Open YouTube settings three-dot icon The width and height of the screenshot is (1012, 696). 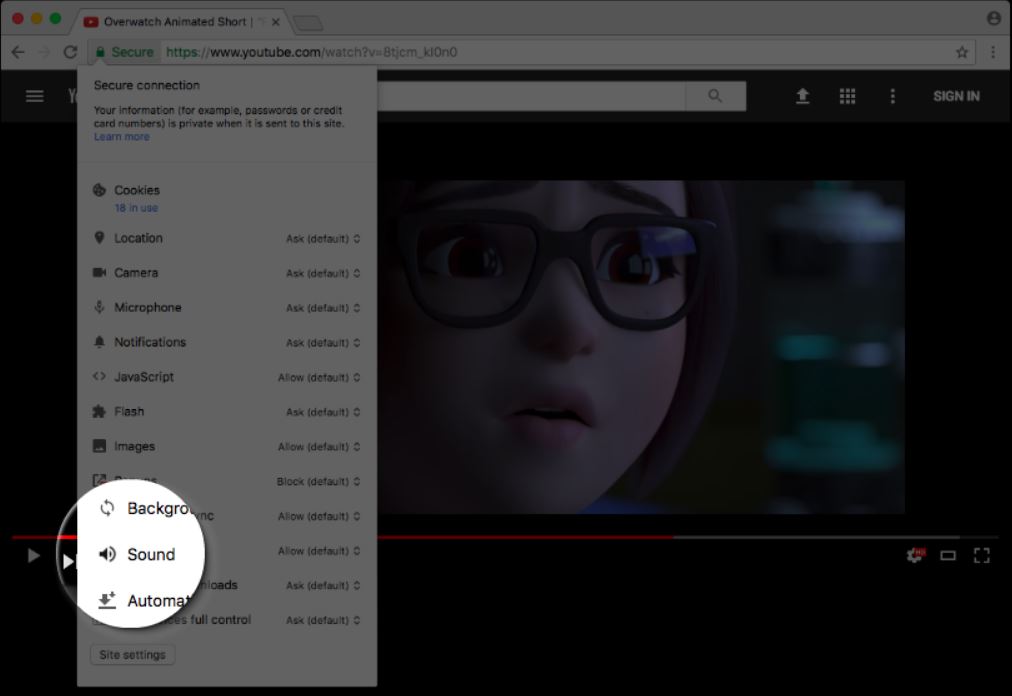(893, 96)
